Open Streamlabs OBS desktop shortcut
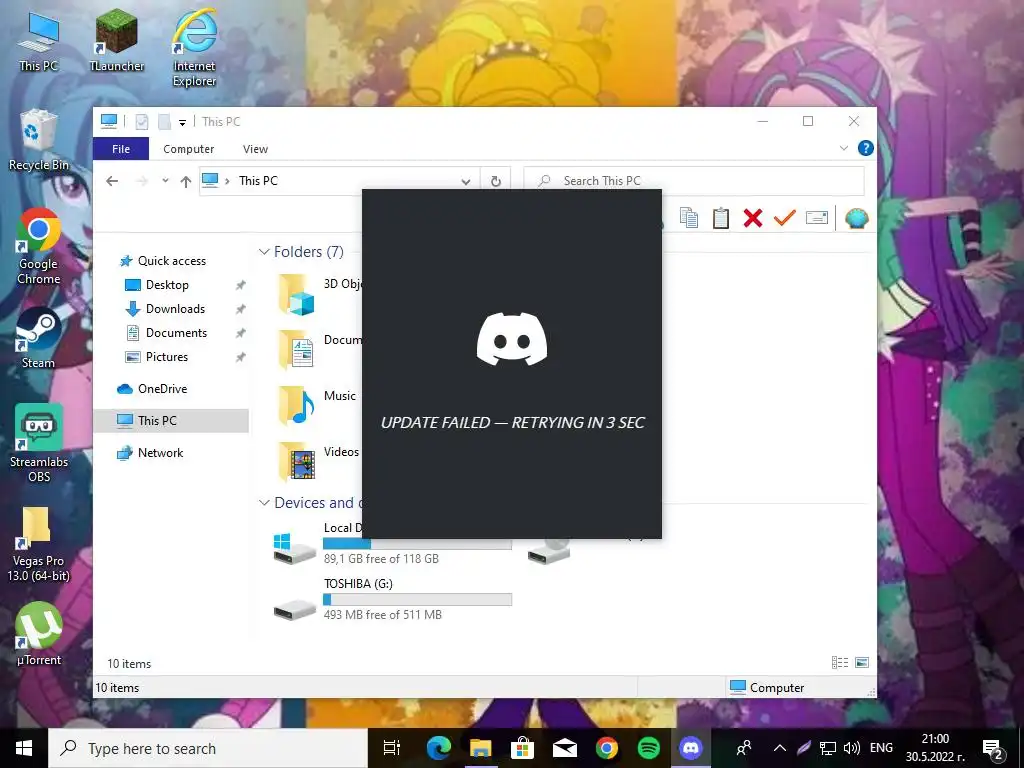Screen dimensions: 1024x768 39,443
